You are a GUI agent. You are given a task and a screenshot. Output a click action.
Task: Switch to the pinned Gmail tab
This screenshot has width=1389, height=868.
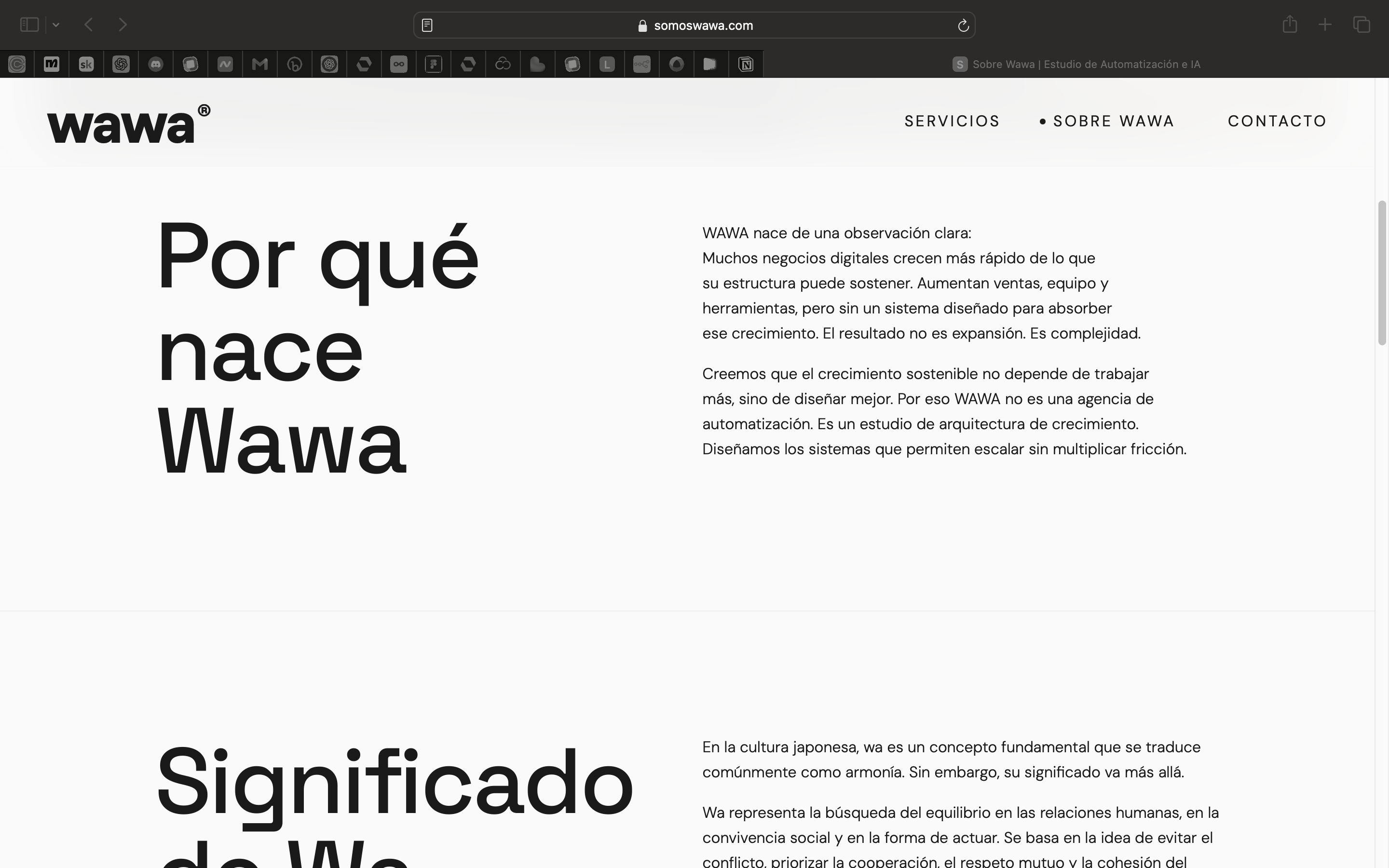pos(260,64)
